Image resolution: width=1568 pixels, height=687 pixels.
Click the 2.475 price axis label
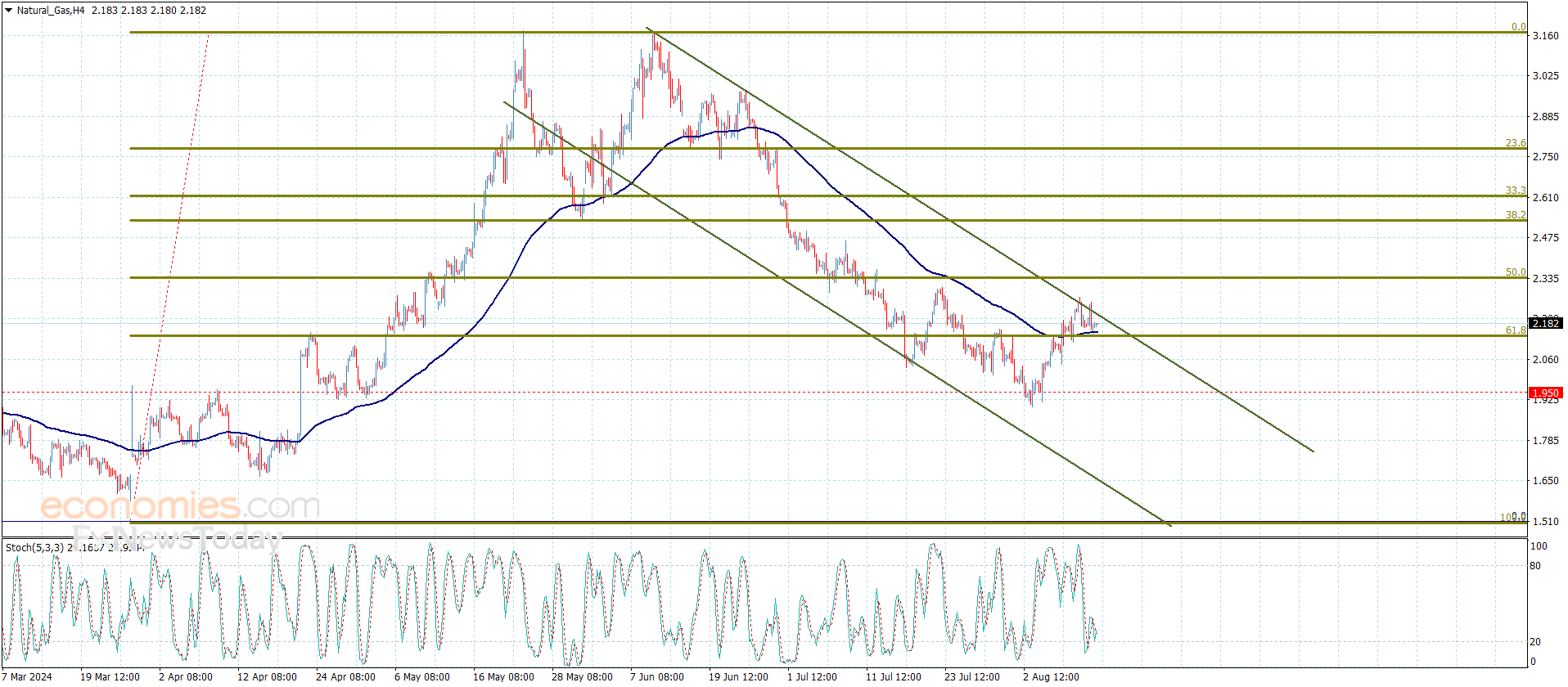tap(1545, 238)
